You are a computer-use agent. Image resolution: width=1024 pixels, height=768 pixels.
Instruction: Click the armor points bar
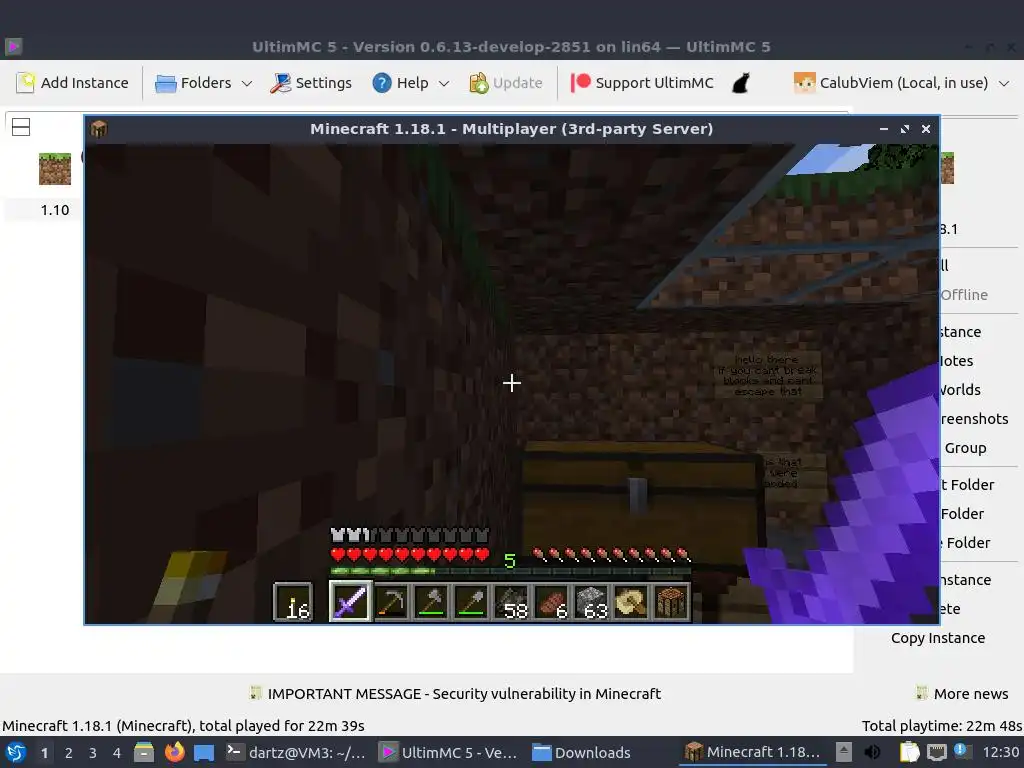pyautogui.click(x=409, y=536)
